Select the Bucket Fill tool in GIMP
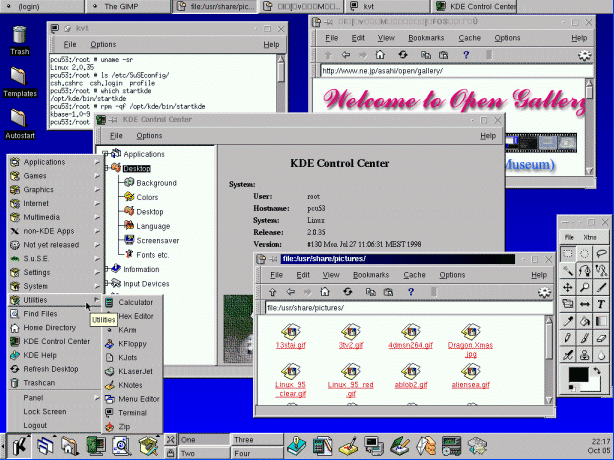The height and width of the screenshot is (460, 614). (584, 321)
